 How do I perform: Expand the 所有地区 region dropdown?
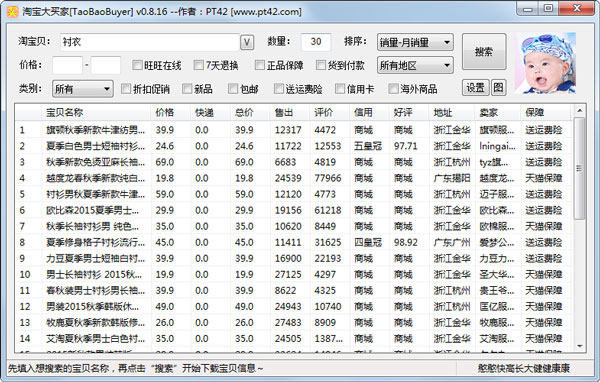point(415,65)
